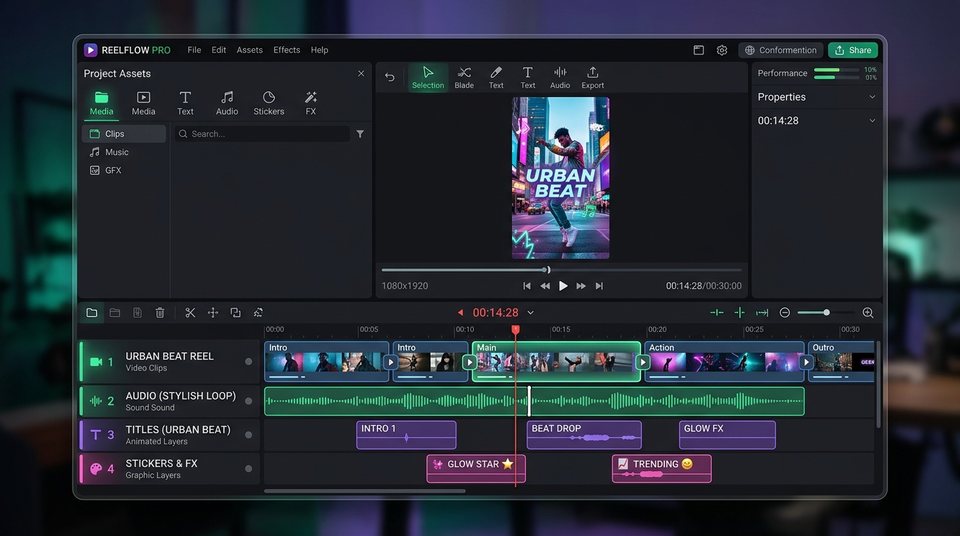This screenshot has height=536, width=960.
Task: Toggle the STICKERS & FX track dot
Action: point(249,469)
